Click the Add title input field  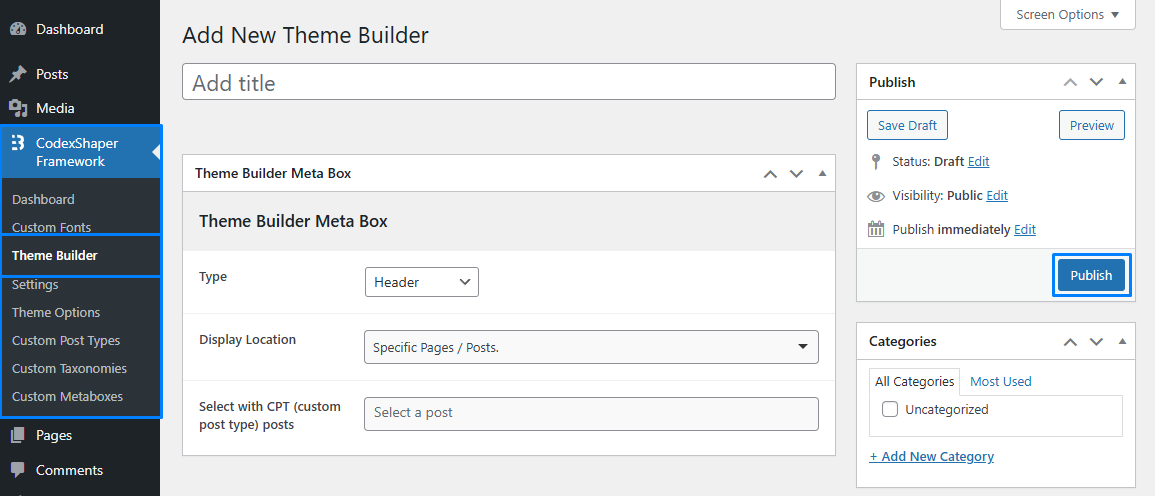pyautogui.click(x=509, y=82)
